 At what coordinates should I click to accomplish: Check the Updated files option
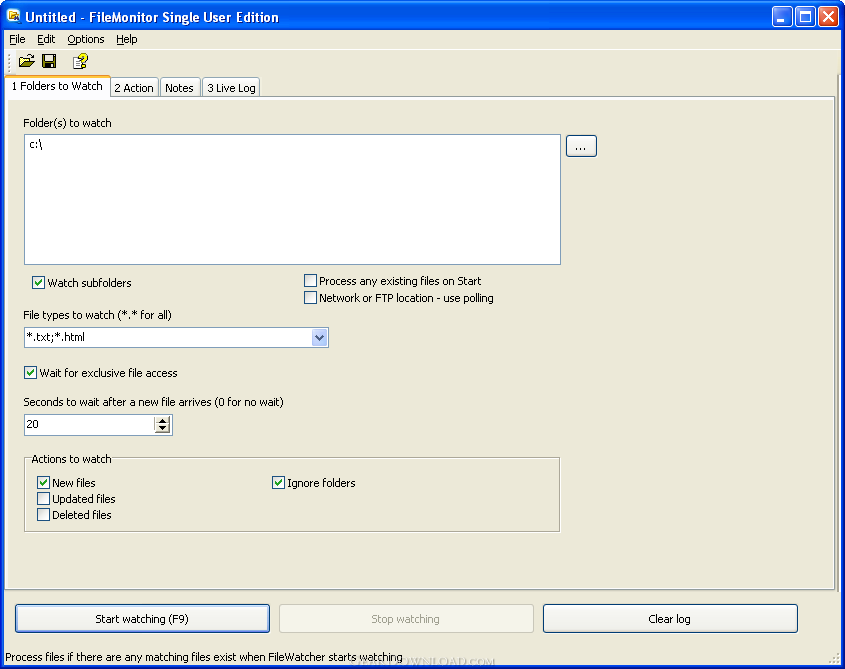(44, 499)
